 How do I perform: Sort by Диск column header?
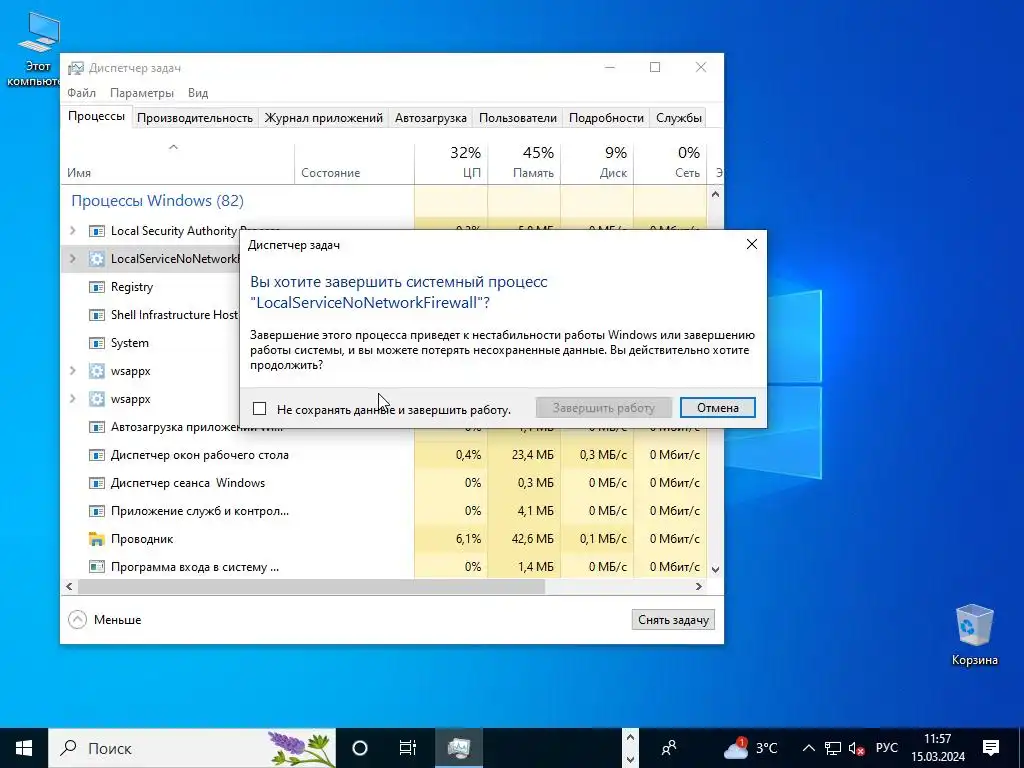point(598,163)
